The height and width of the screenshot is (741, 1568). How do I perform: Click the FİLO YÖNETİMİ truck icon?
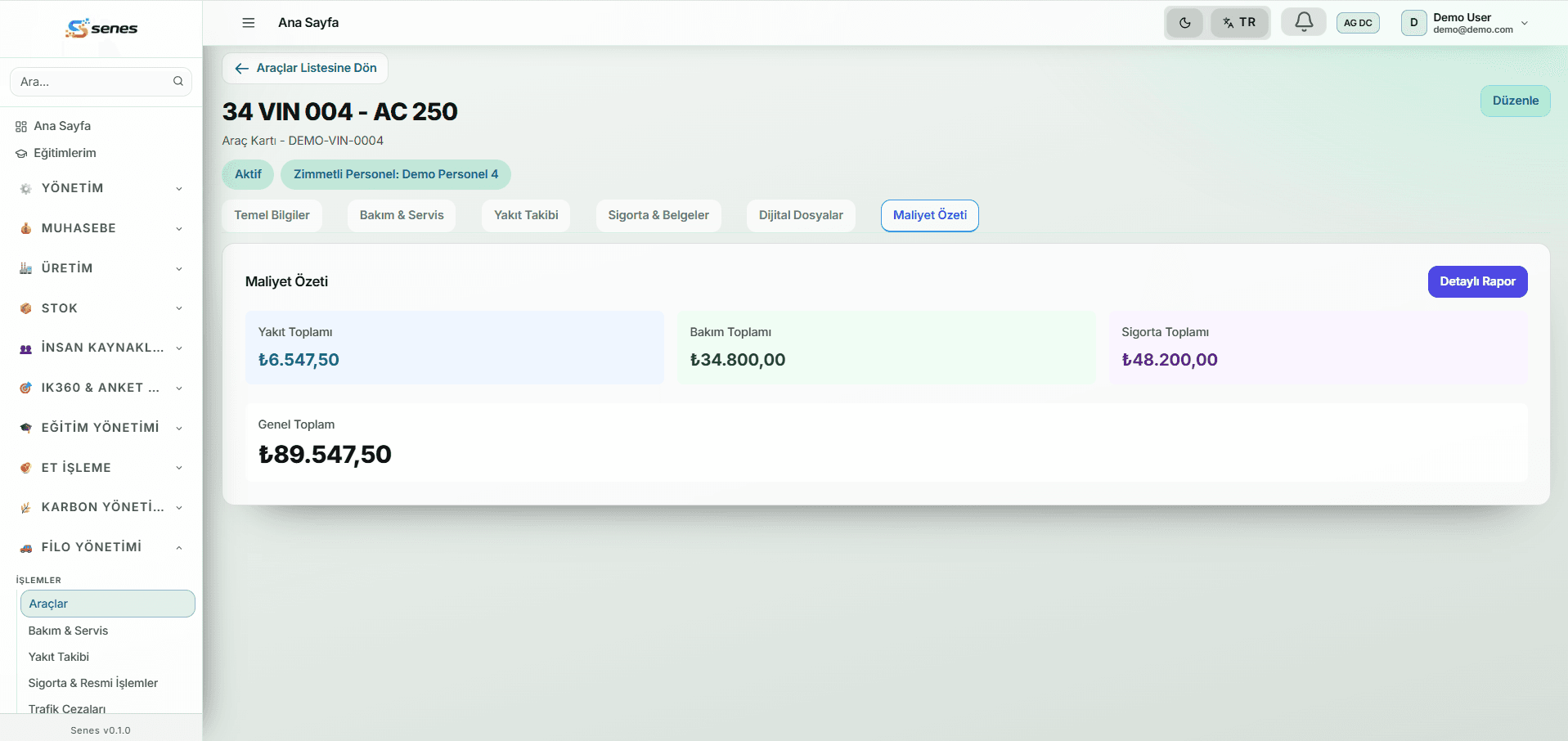[26, 548]
